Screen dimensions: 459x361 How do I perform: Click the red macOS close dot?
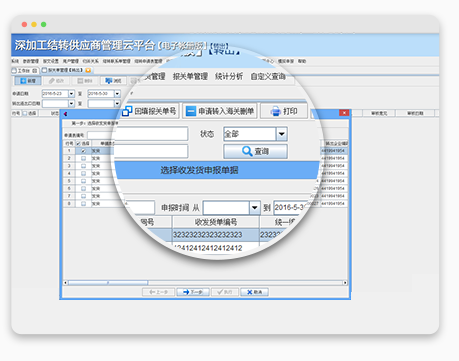24,24
